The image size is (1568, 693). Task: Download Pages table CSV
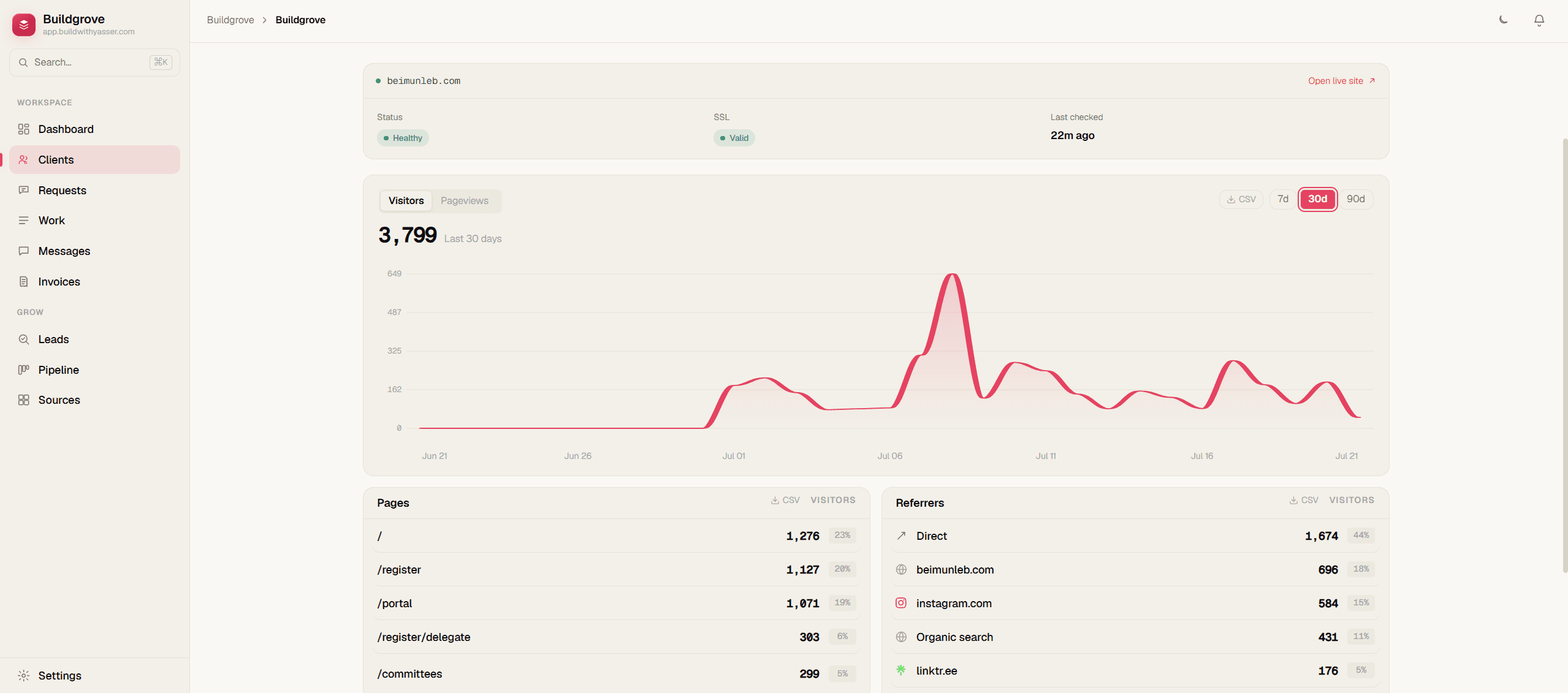(785, 501)
